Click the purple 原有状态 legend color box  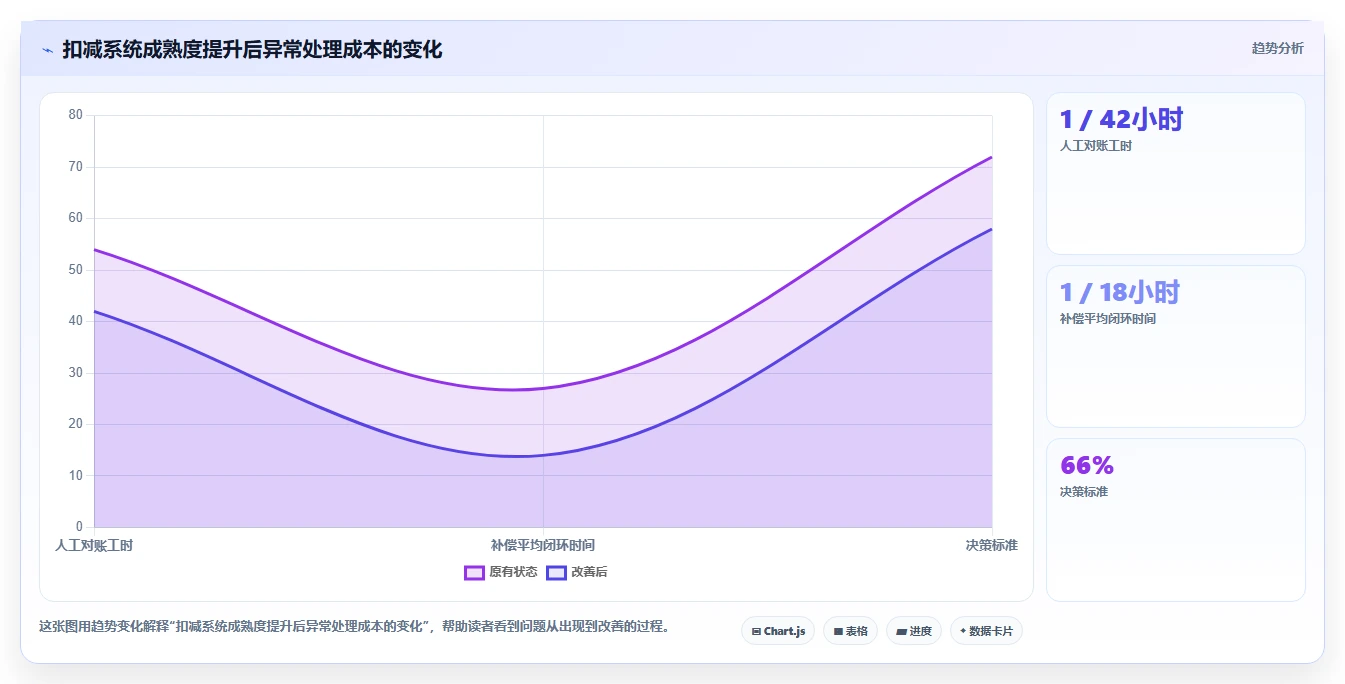pyautogui.click(x=475, y=572)
